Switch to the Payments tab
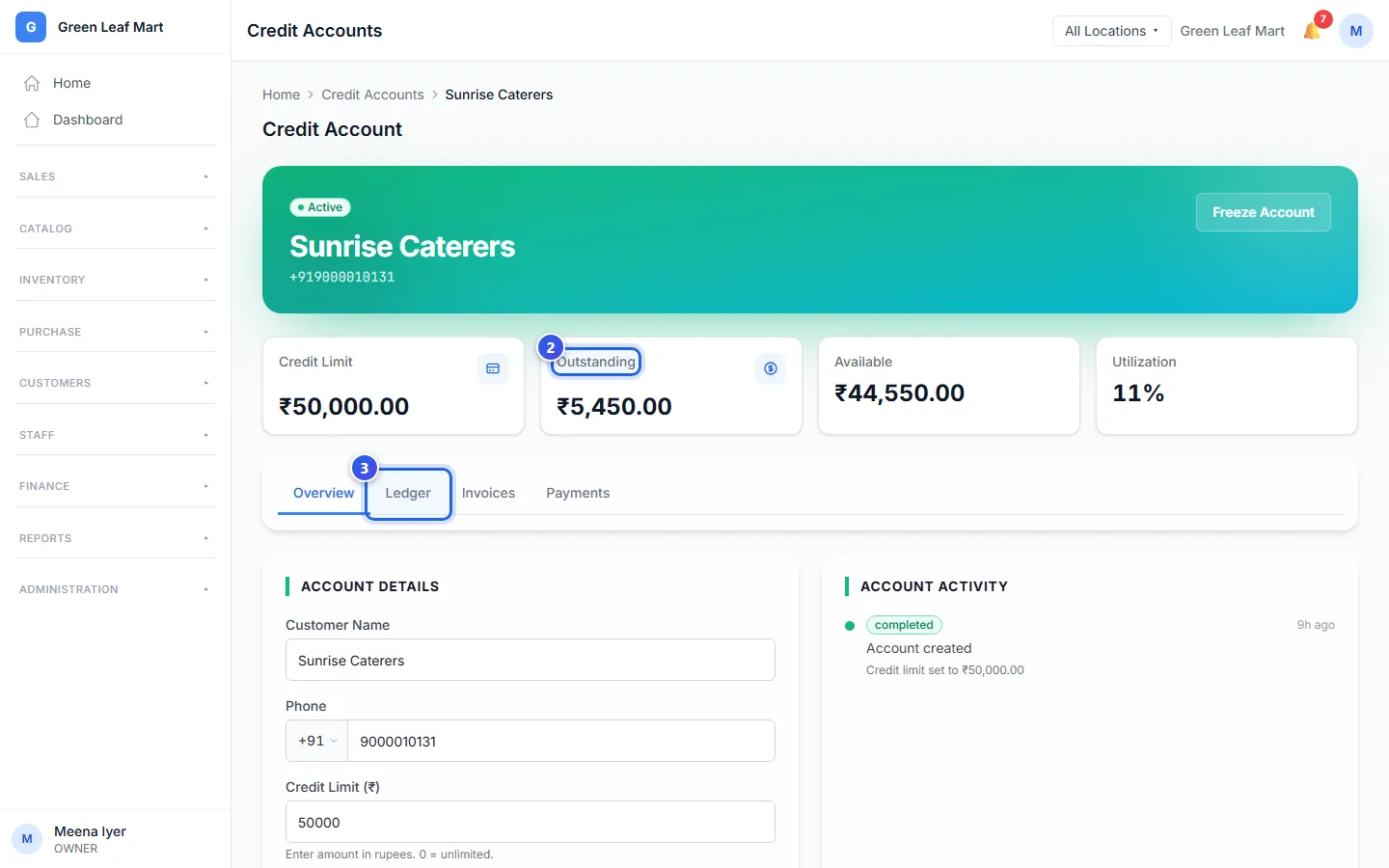1389x868 pixels. [x=578, y=493]
